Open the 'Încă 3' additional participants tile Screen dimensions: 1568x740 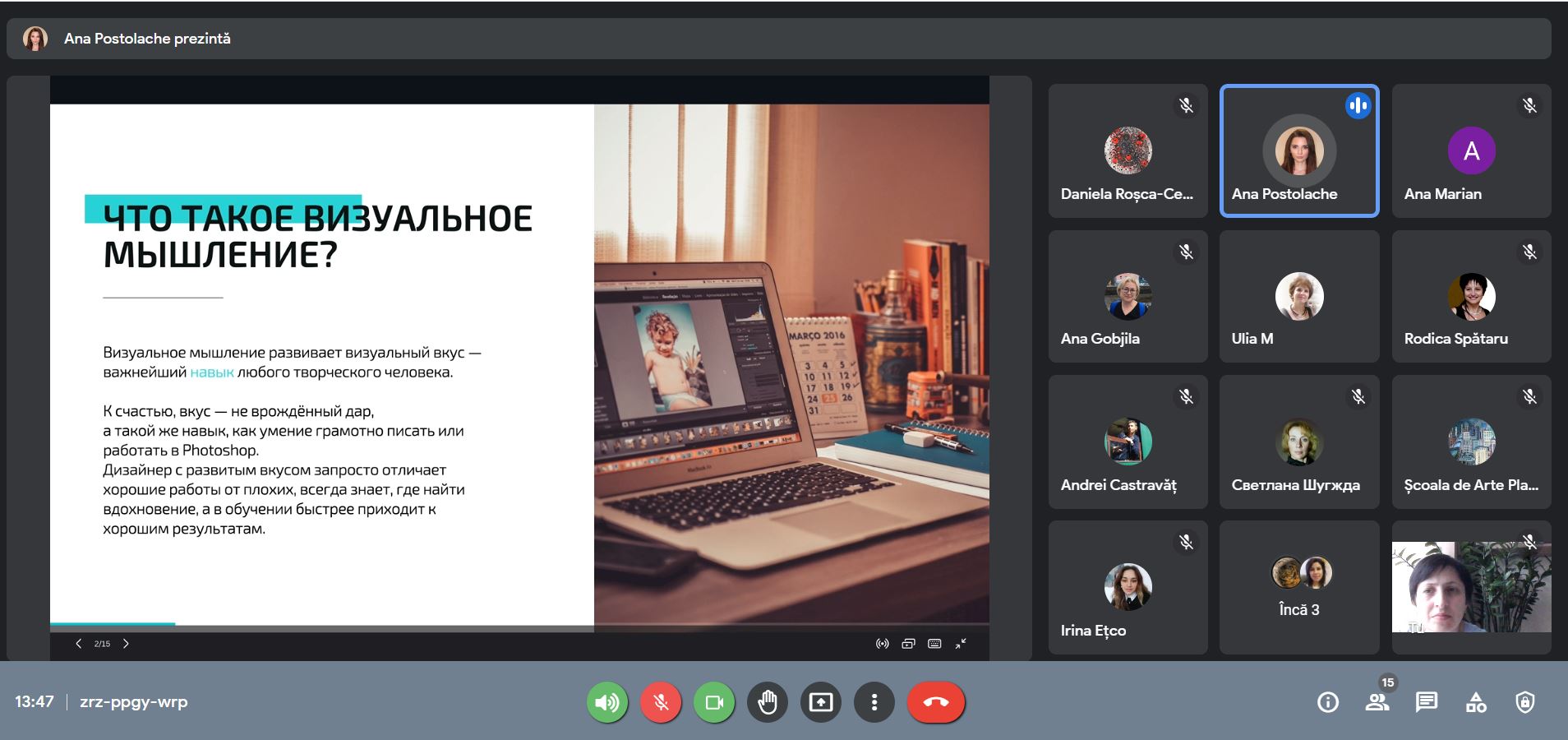(1299, 587)
